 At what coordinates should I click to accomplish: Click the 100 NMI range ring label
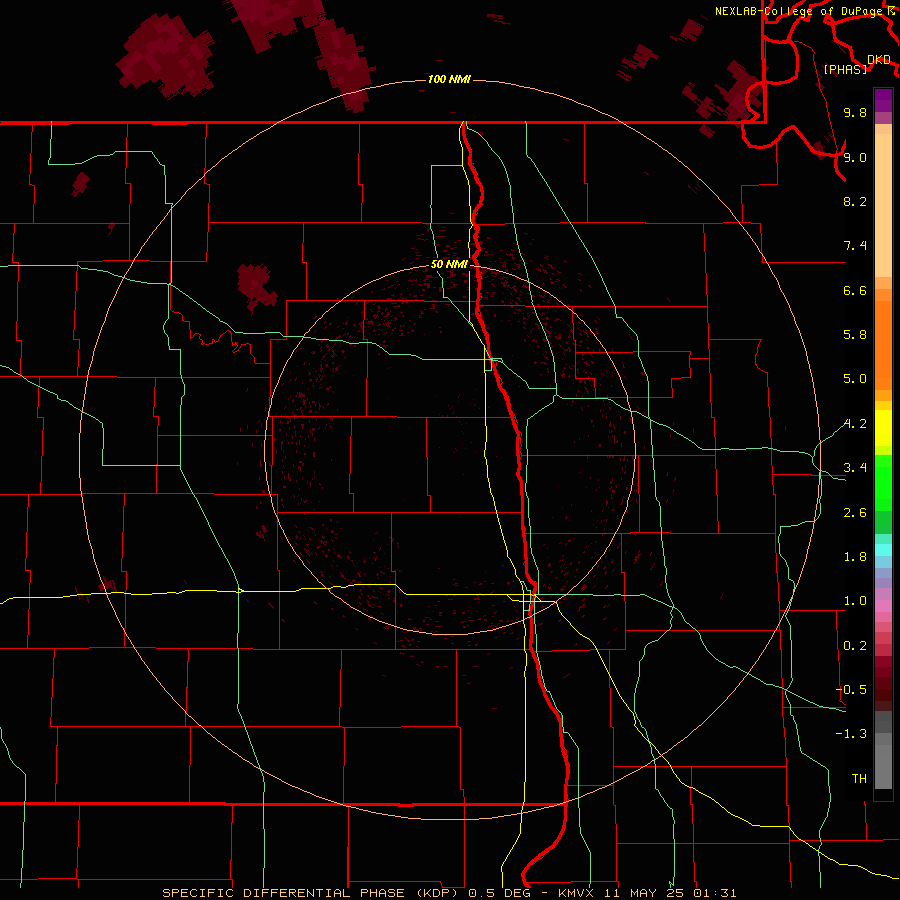[x=449, y=79]
